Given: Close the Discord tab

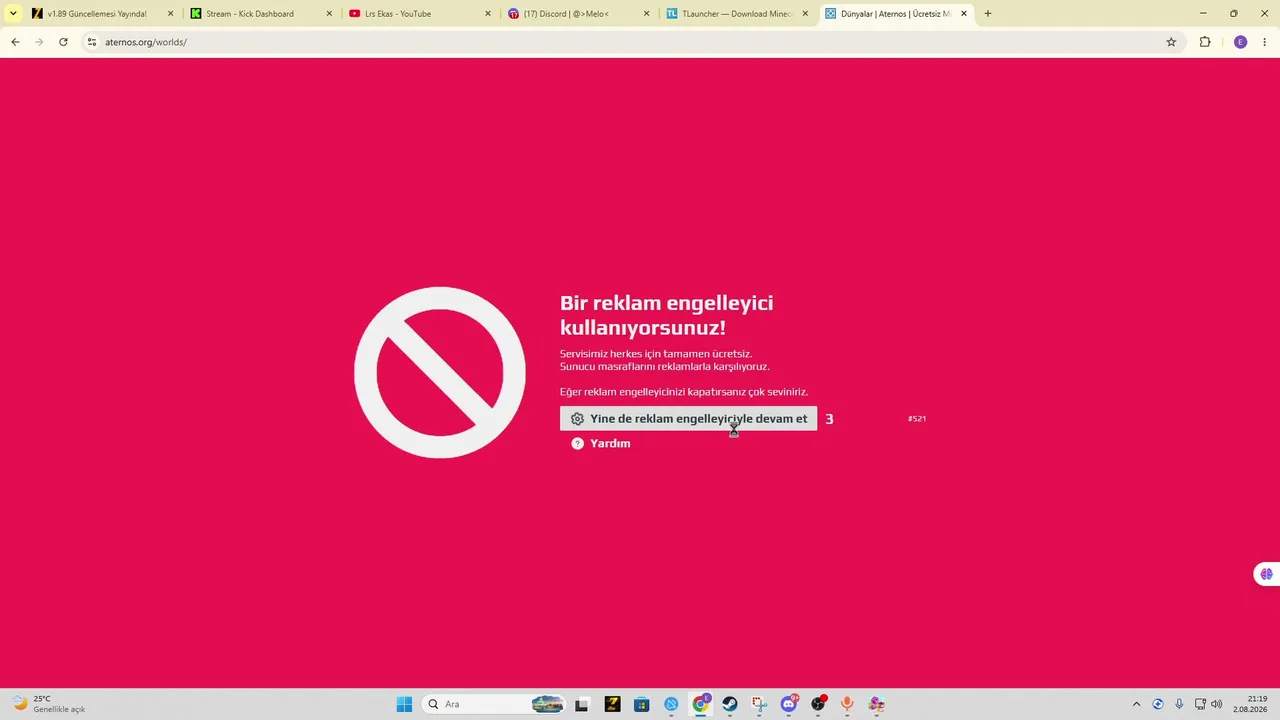Looking at the screenshot, I should click(x=646, y=14).
